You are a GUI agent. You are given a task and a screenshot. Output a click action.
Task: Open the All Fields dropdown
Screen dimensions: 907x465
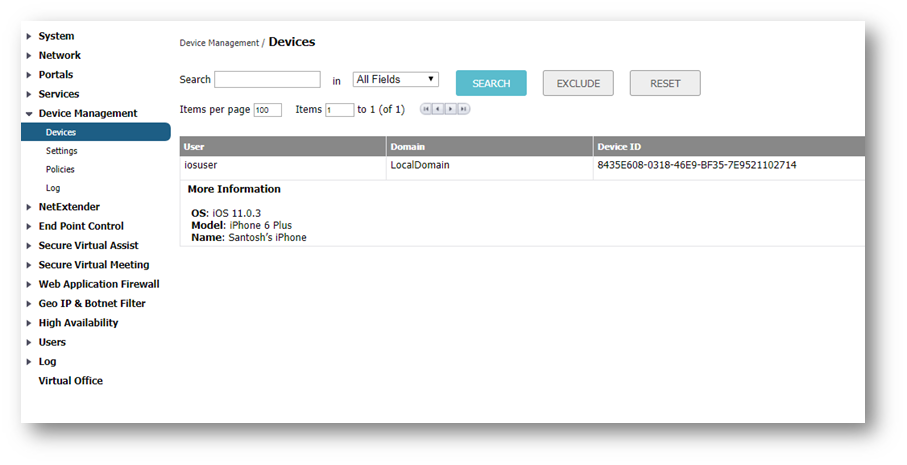[x=396, y=80]
